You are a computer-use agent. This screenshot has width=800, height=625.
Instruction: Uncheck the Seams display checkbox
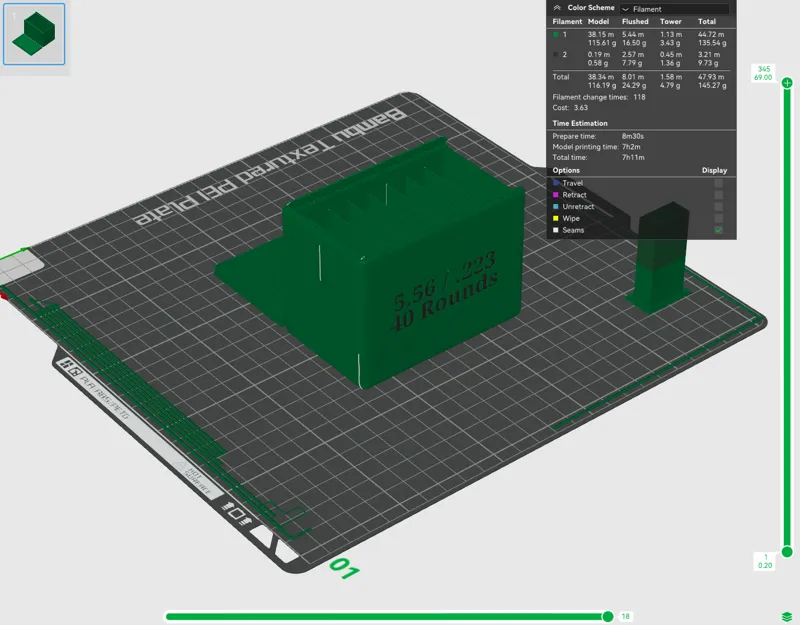[718, 230]
